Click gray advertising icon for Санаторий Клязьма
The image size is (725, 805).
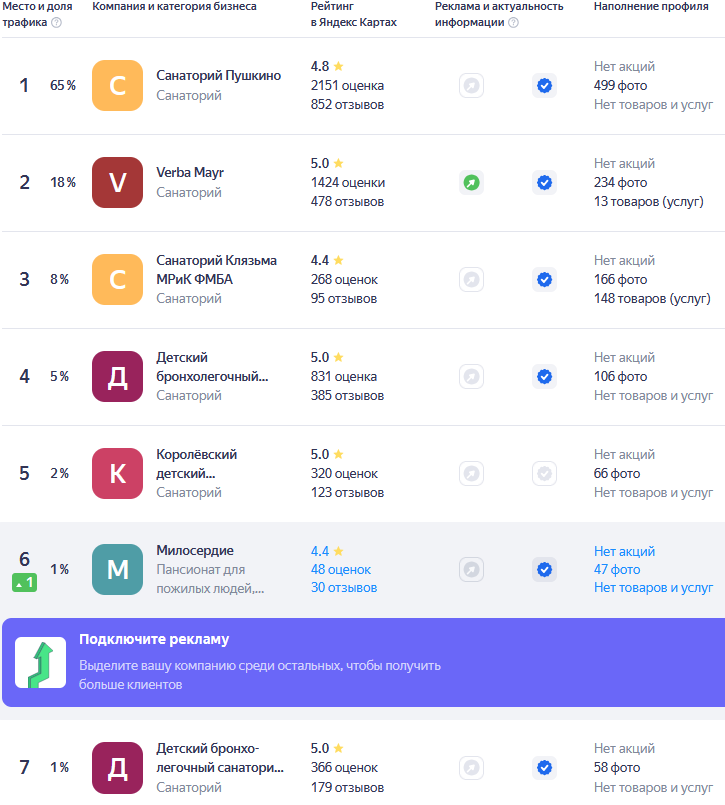coord(471,280)
